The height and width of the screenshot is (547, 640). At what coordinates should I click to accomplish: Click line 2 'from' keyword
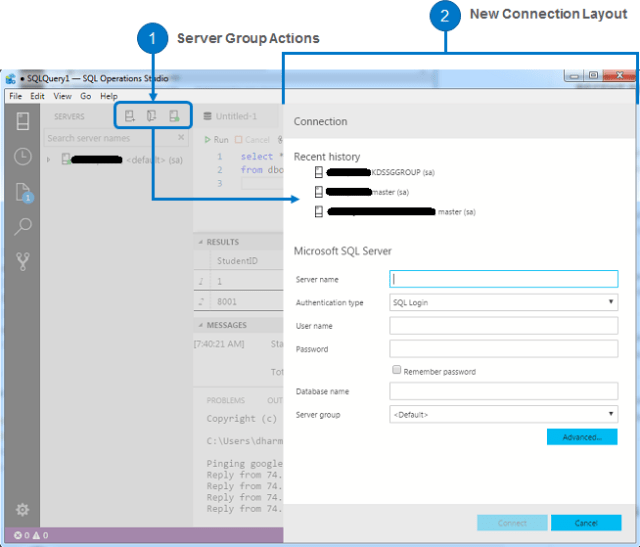point(251,169)
